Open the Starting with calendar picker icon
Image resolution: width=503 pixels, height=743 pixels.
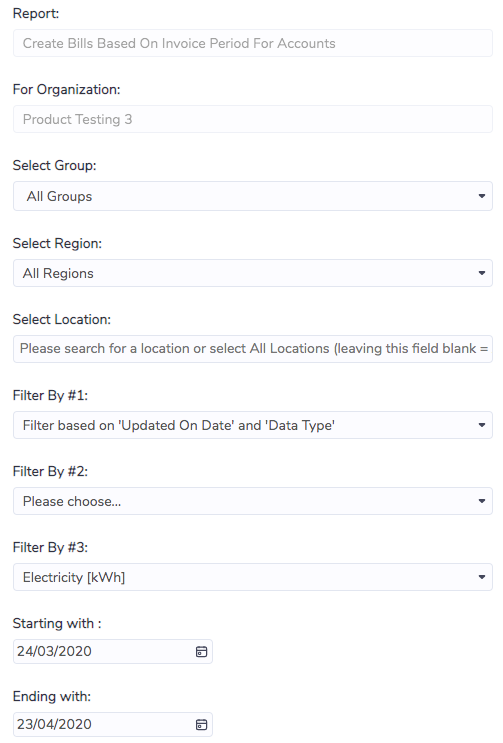point(201,652)
